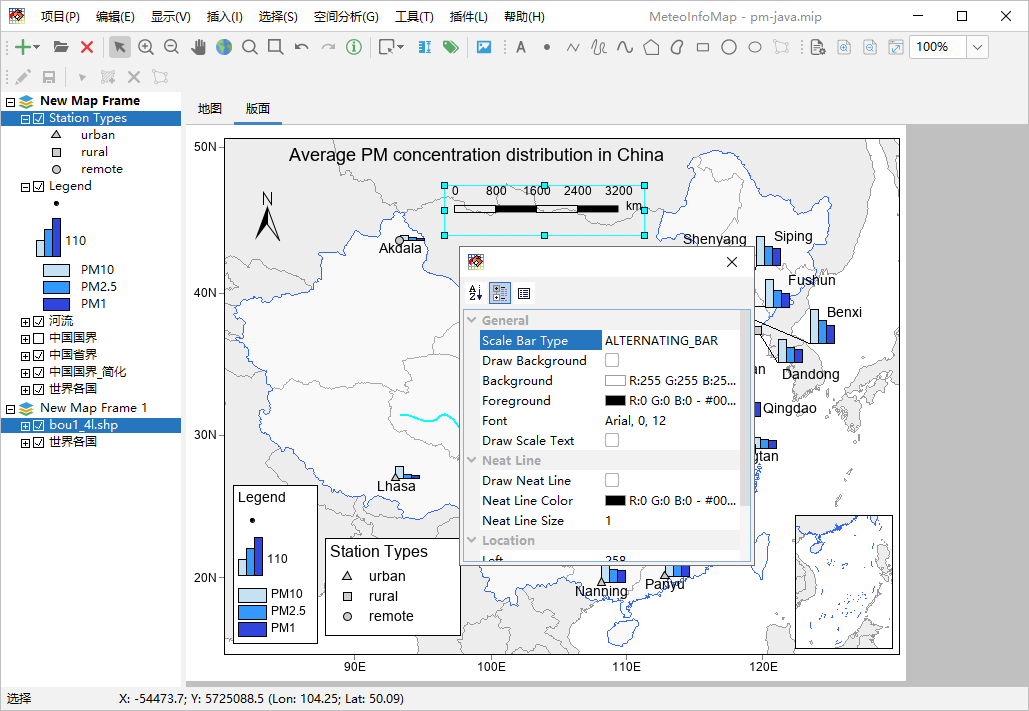The width and height of the screenshot is (1029, 711).
Task: Click the Foreground black color swatch
Action: 615,401
